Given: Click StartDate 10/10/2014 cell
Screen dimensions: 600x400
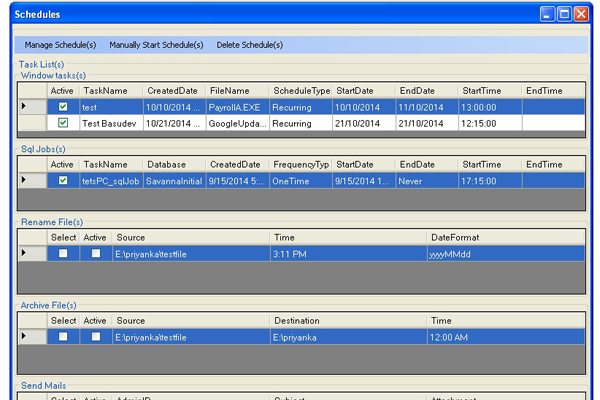Looking at the screenshot, I should (x=364, y=107).
